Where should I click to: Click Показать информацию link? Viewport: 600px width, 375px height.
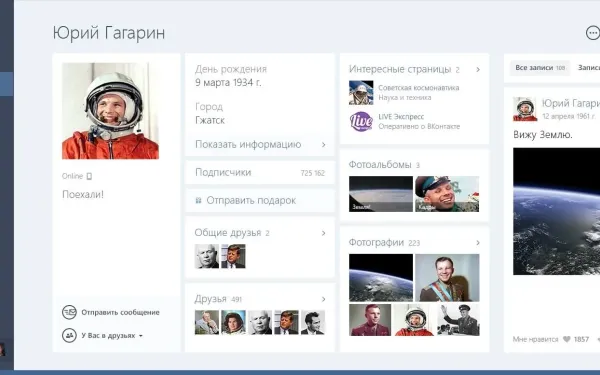tap(248, 144)
